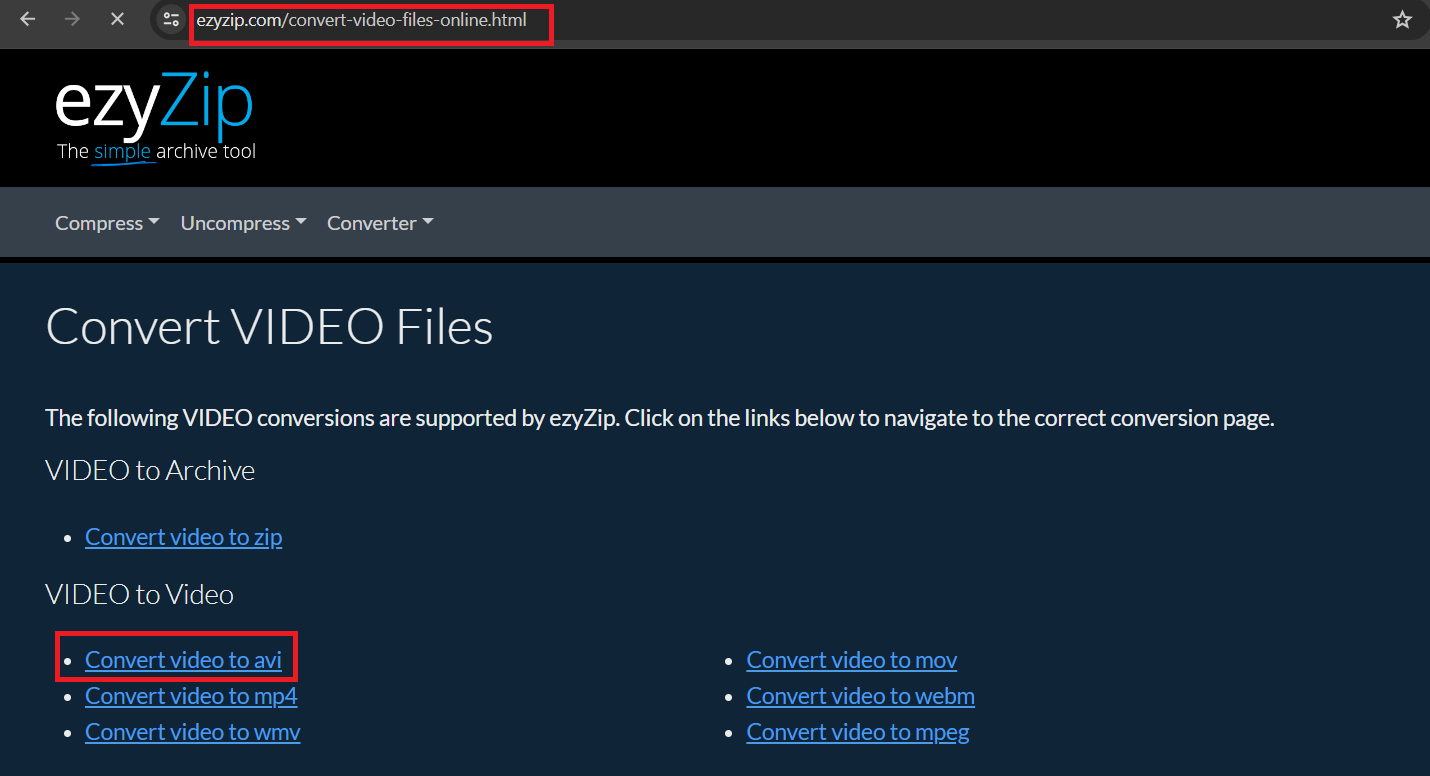Screen dimensions: 1430x776
Task: Bookmark this page via the star icon
Action: pyautogui.click(x=1401, y=18)
